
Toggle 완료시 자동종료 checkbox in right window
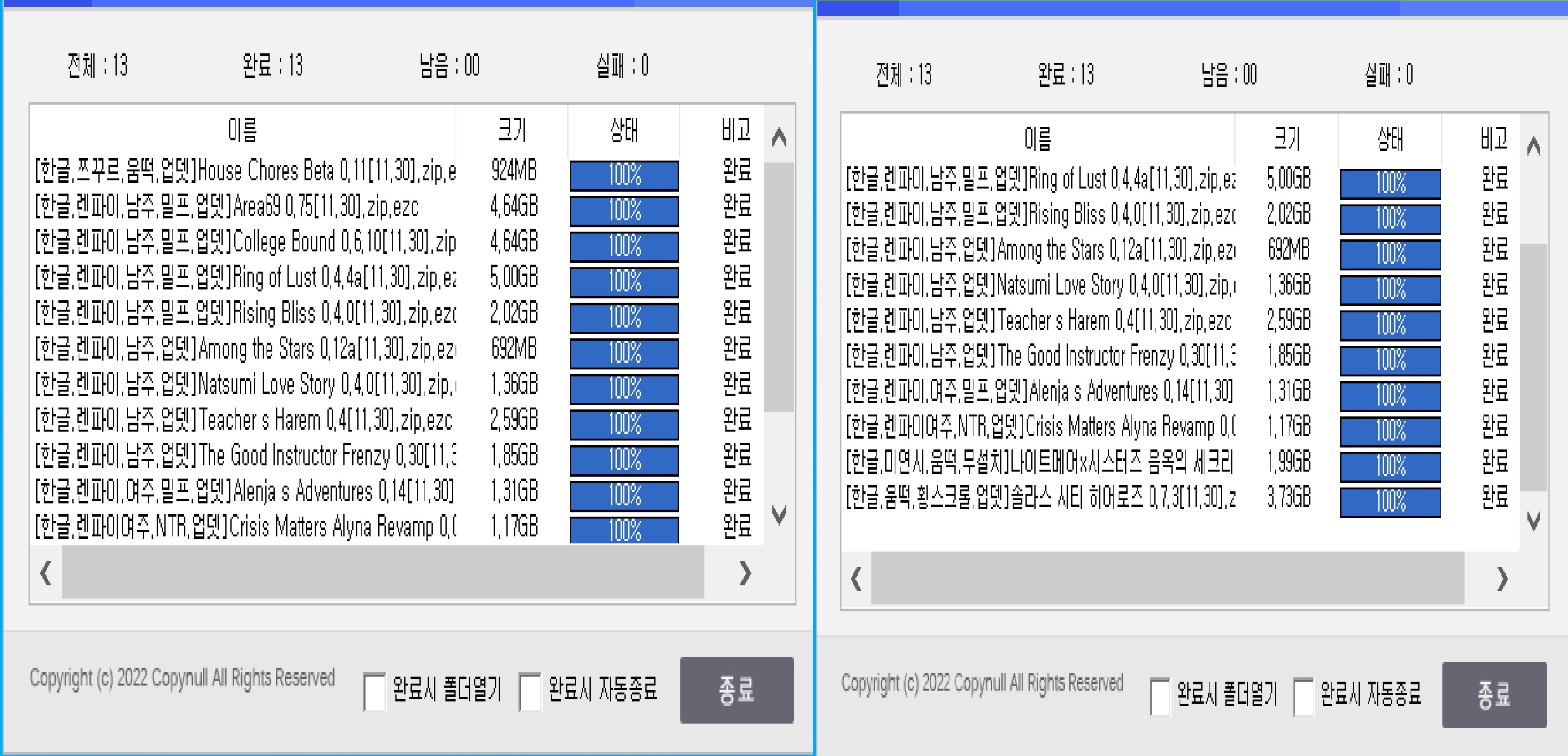click(x=1303, y=696)
